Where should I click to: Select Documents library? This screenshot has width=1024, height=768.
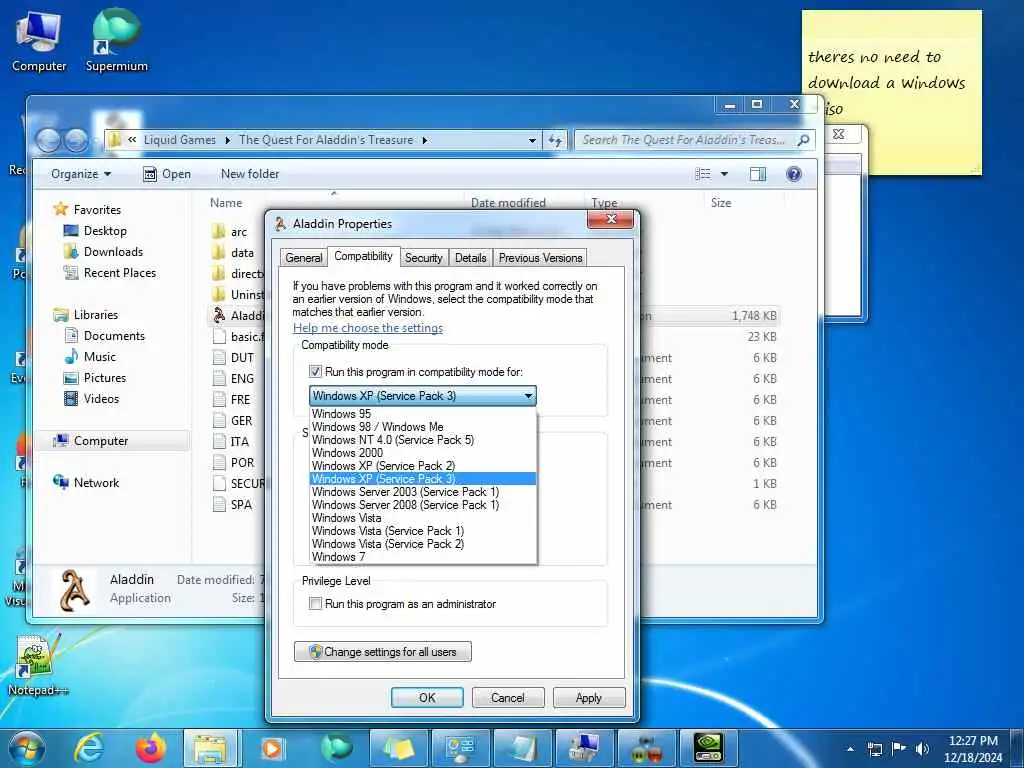(105, 336)
